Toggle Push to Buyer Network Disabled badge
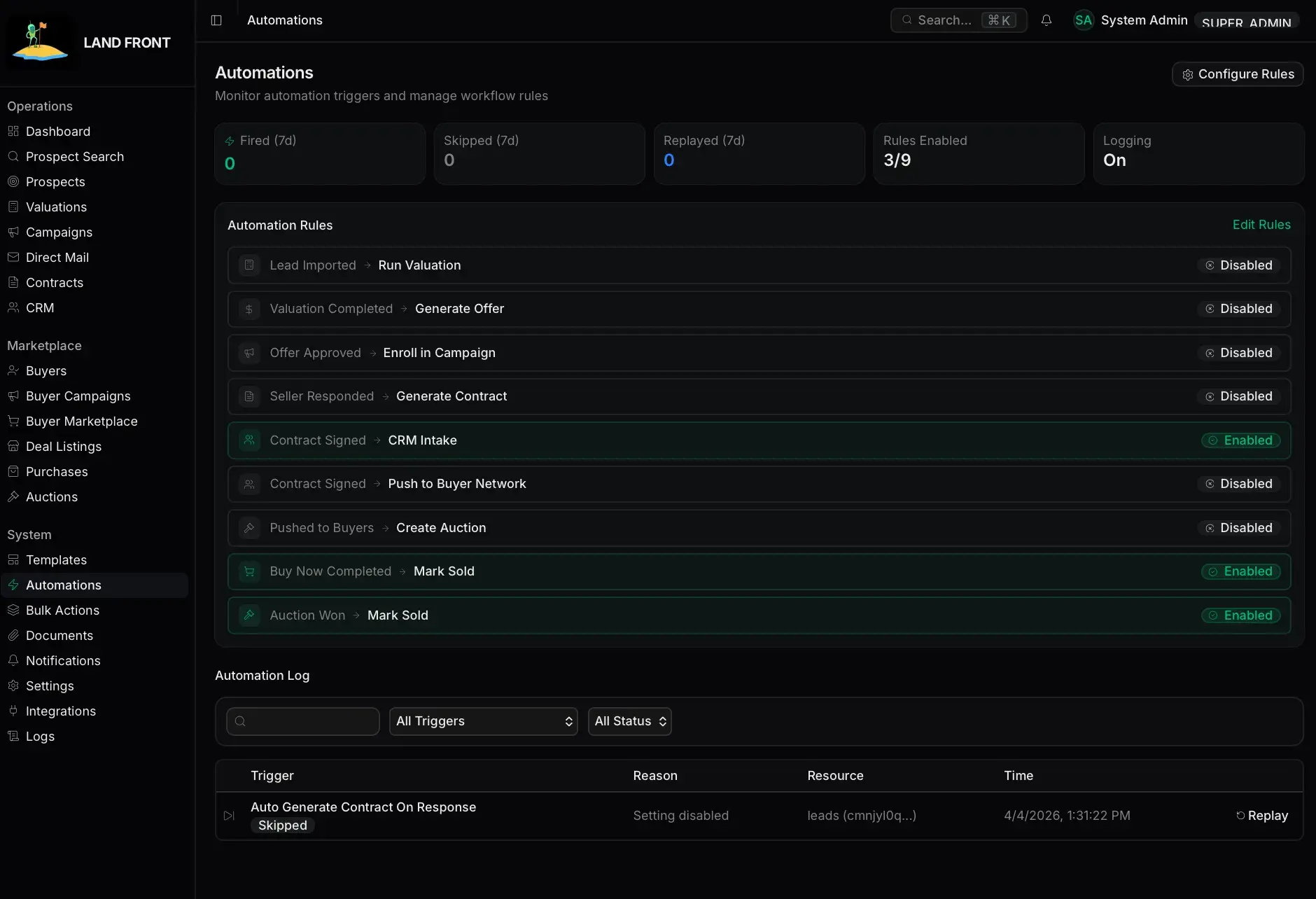 [x=1239, y=484]
